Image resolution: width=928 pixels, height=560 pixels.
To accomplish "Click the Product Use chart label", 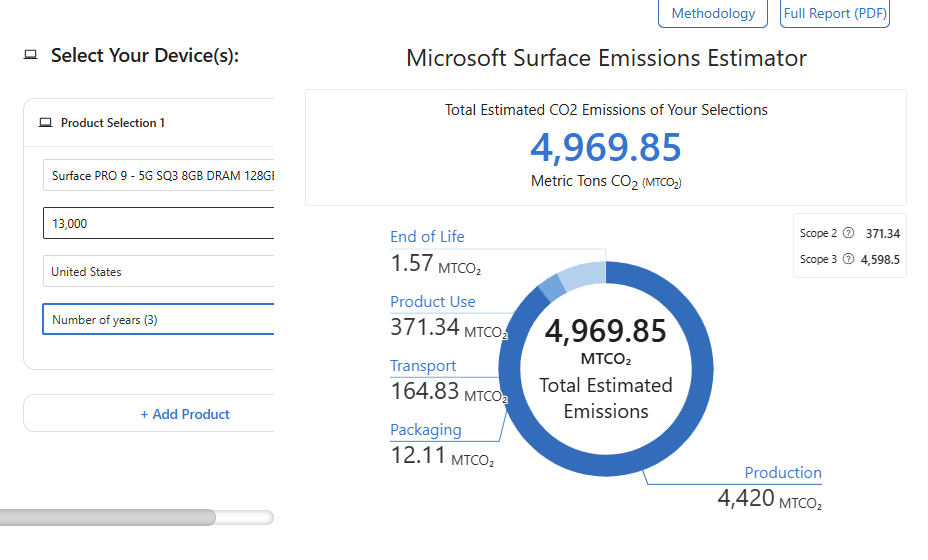I will (433, 302).
